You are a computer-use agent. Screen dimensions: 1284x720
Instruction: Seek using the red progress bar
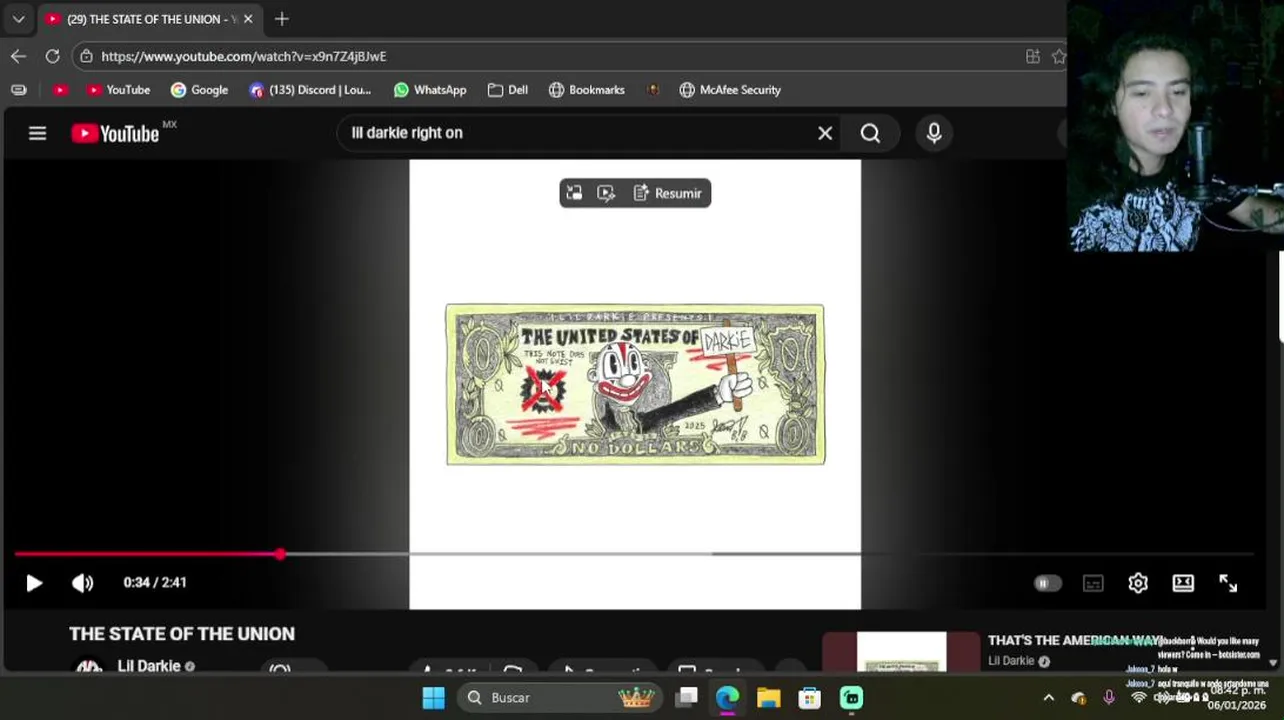click(x=147, y=553)
